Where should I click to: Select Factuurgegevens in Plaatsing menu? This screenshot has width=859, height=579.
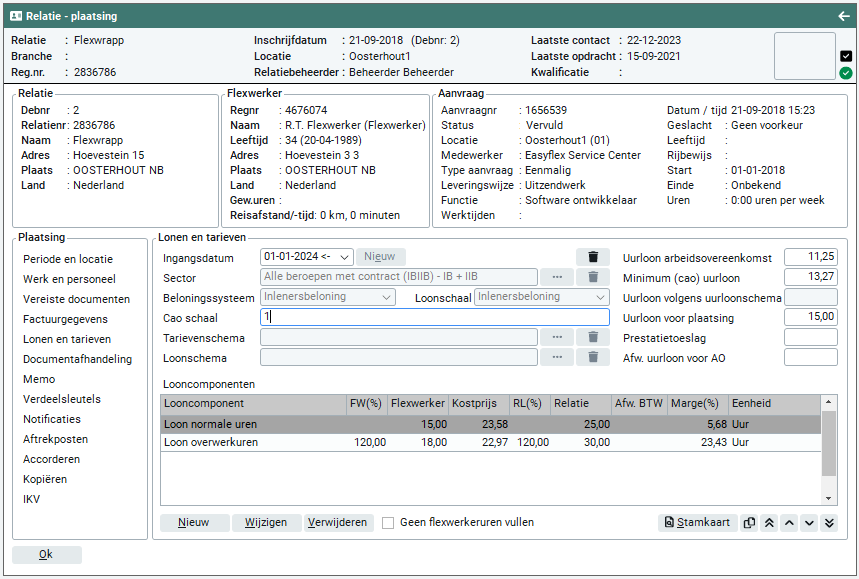[65, 319]
